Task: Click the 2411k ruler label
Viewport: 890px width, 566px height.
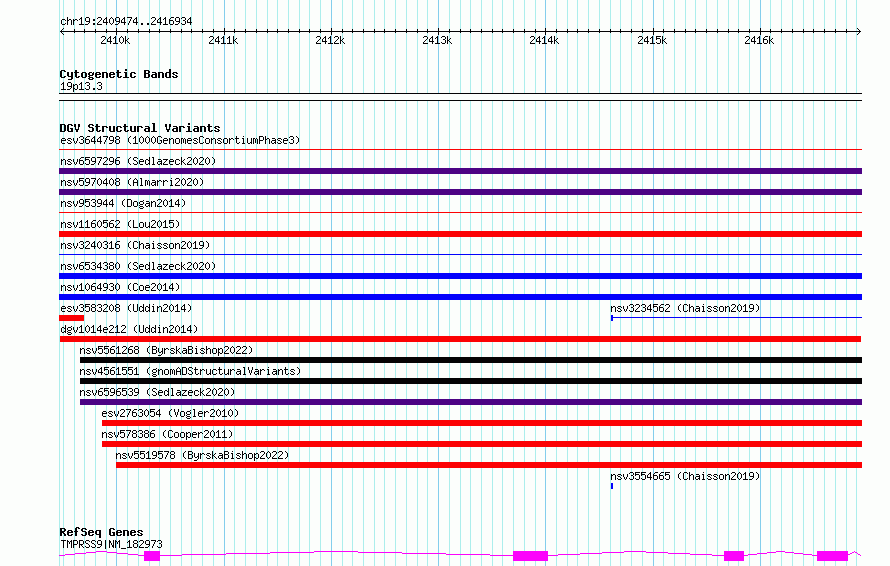Action: [222, 40]
